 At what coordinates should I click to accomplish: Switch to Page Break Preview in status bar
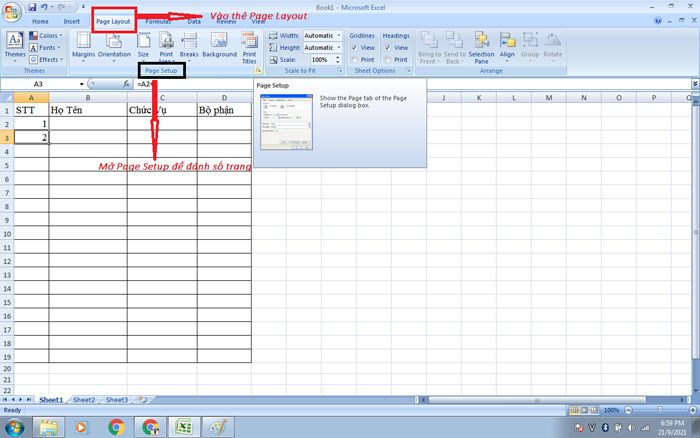594,410
